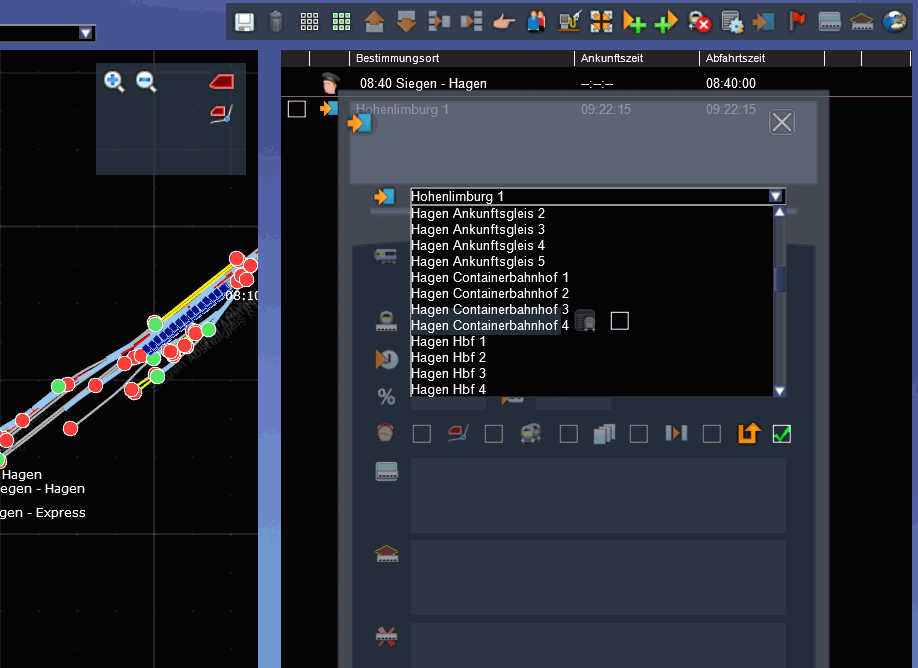
Task: Open the dropdown above the map
Action: tap(85, 33)
